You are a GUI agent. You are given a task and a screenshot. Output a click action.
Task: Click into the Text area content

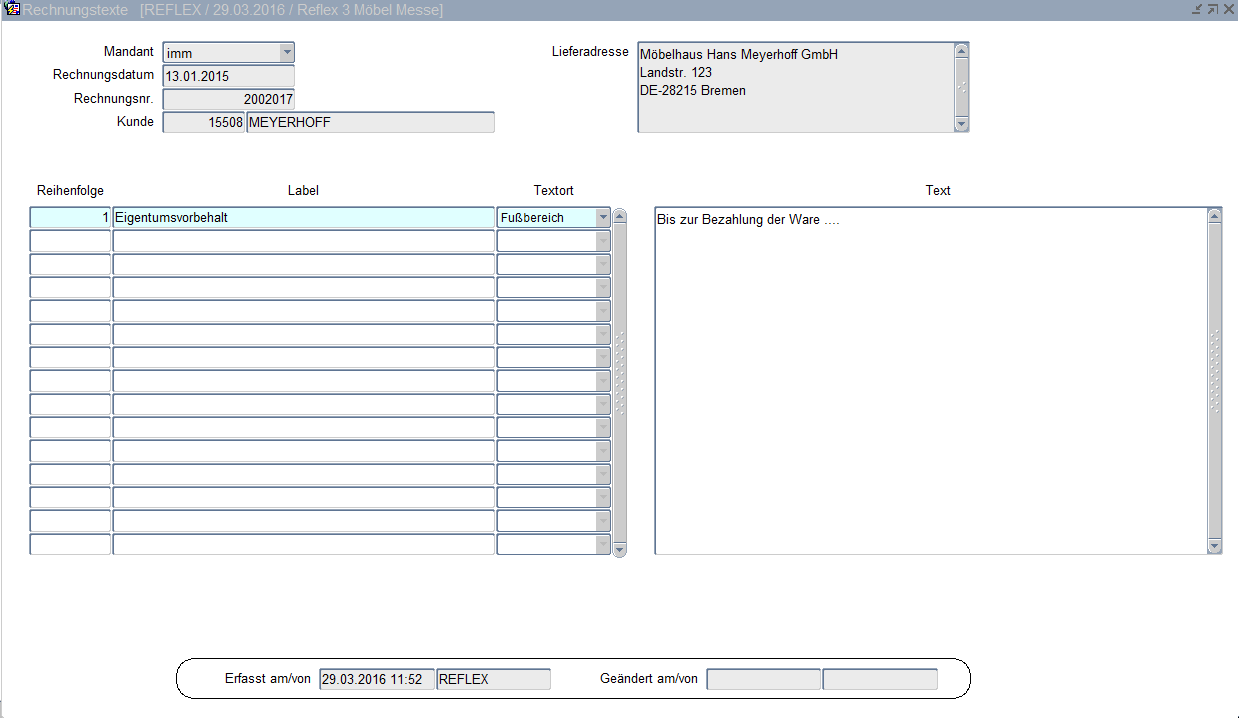pos(930,380)
